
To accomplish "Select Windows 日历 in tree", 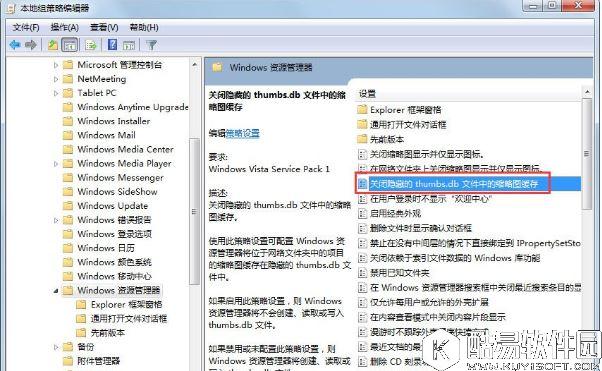I will 106,248.
